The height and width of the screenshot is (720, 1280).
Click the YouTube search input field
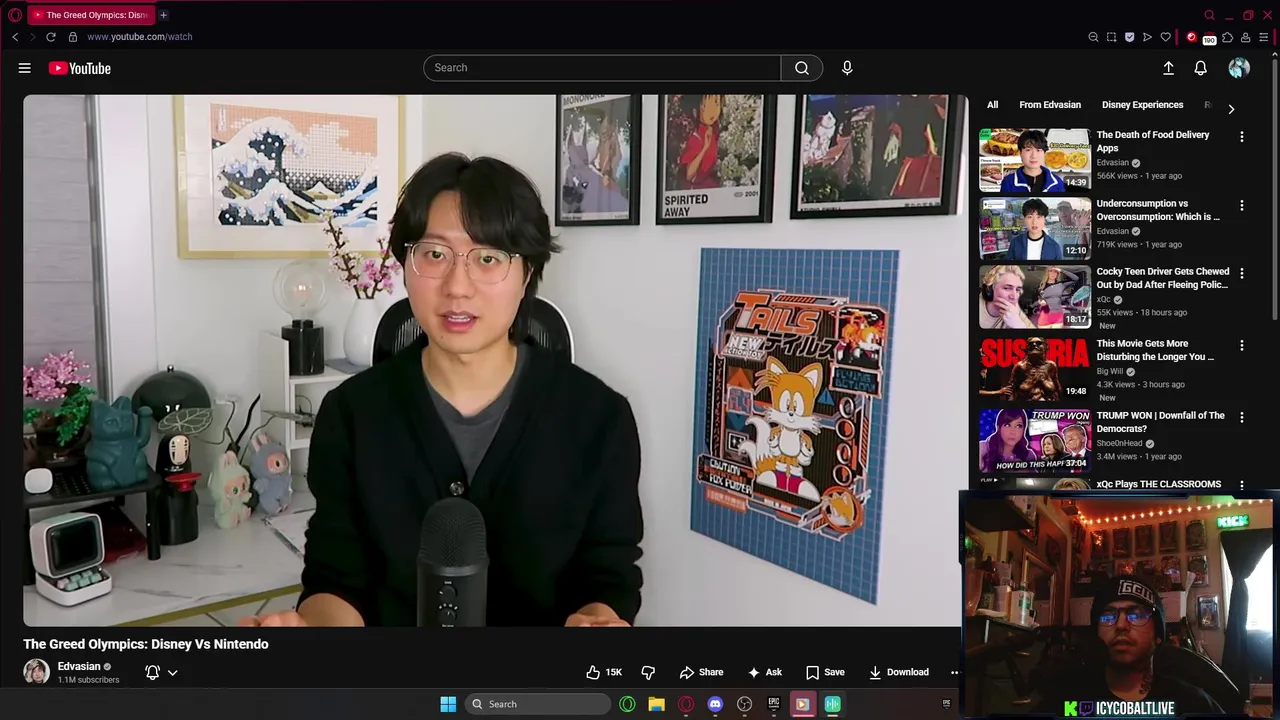[x=602, y=68]
